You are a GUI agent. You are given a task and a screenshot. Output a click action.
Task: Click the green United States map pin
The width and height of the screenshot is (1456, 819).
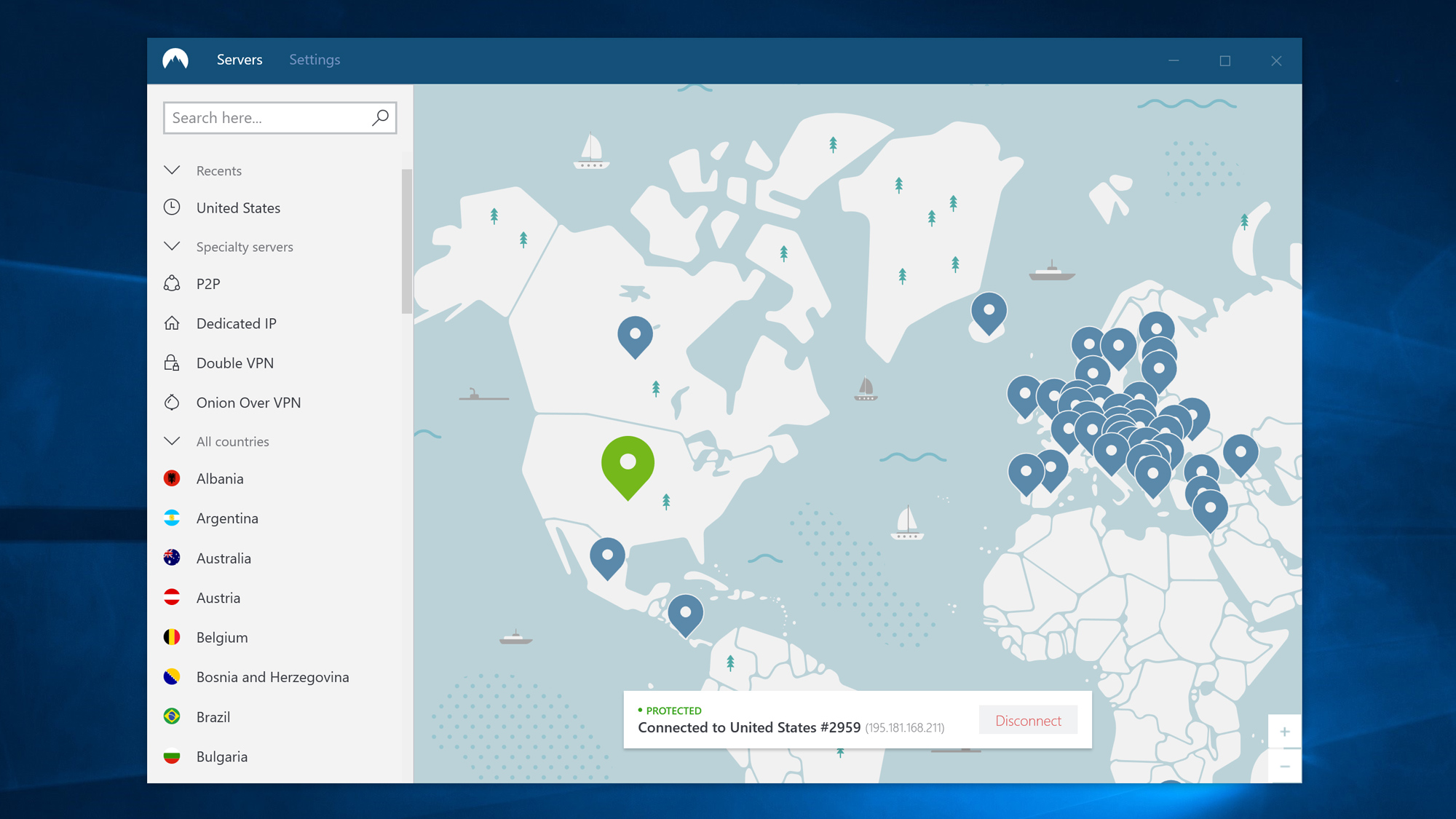click(628, 463)
